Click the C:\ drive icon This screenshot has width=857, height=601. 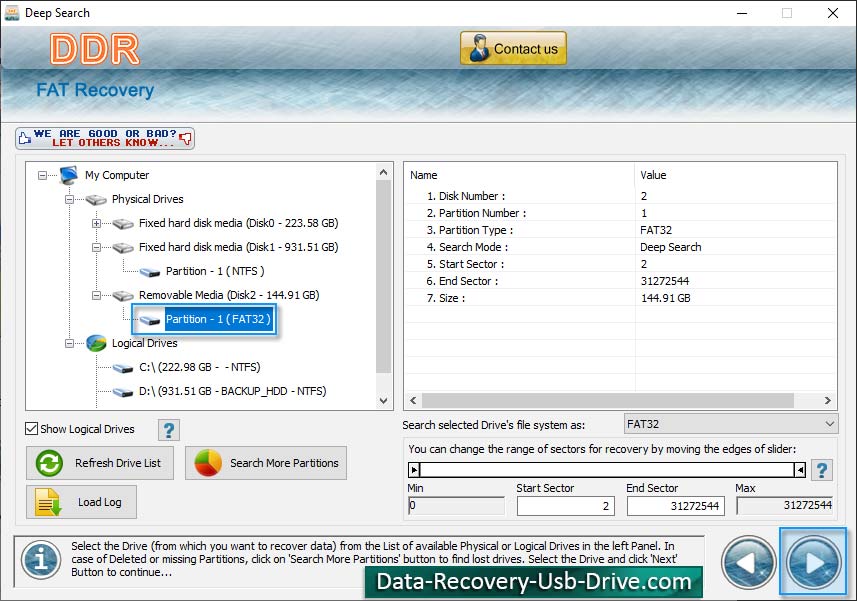(x=123, y=368)
